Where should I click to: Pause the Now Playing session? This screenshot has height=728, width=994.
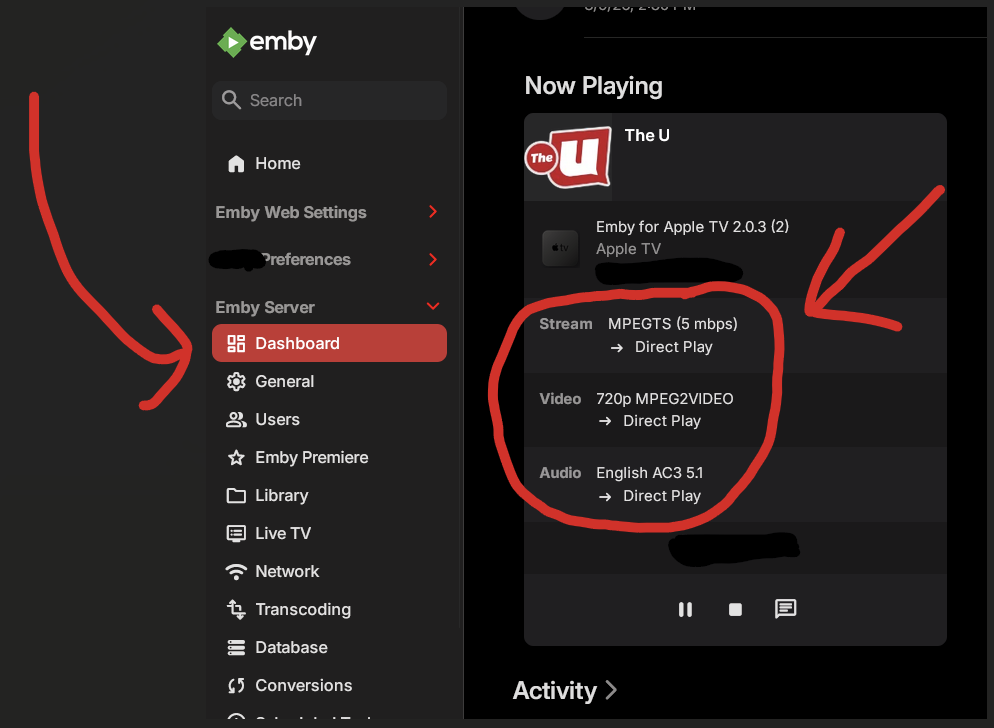[685, 609]
